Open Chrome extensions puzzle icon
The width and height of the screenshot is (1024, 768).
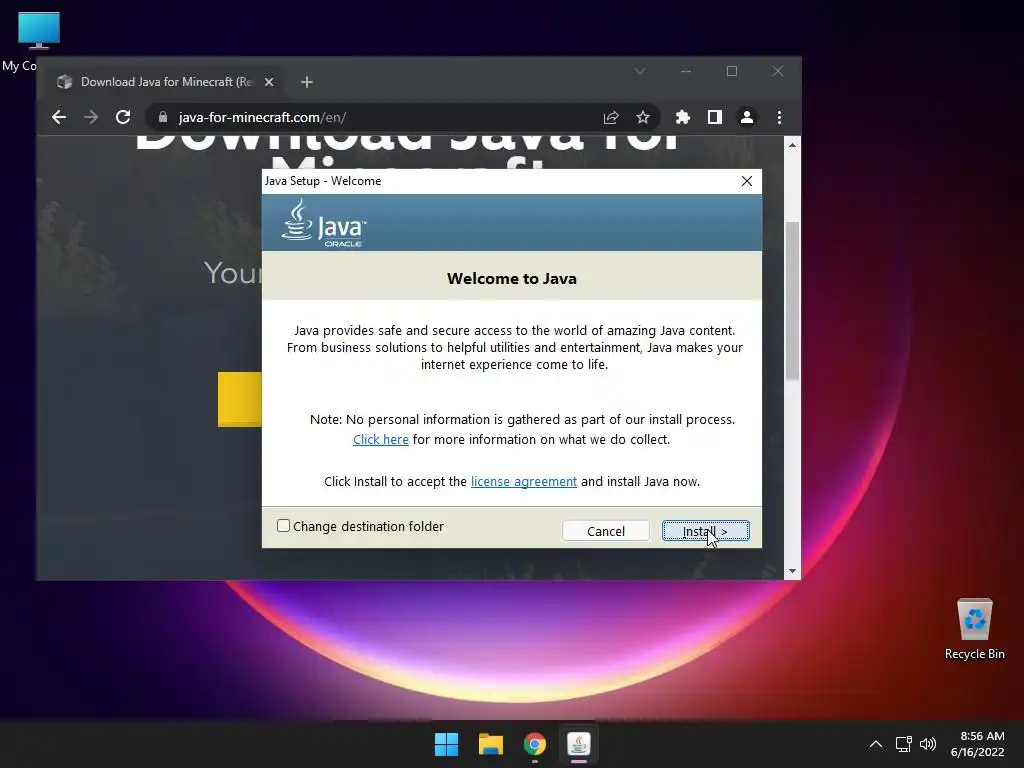[x=682, y=118]
